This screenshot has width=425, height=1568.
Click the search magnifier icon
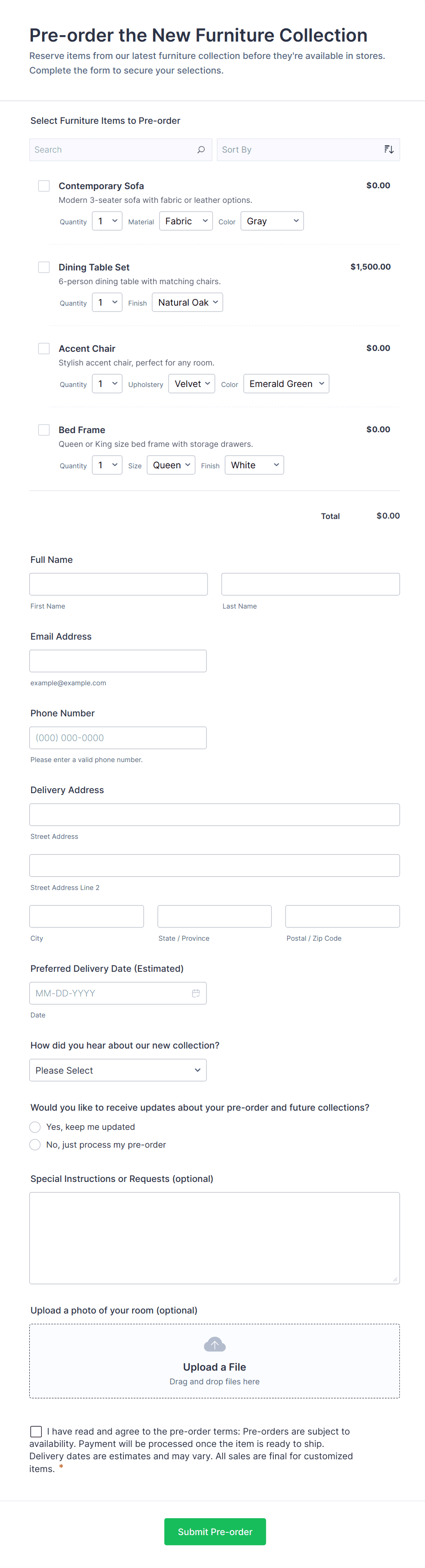[201, 150]
